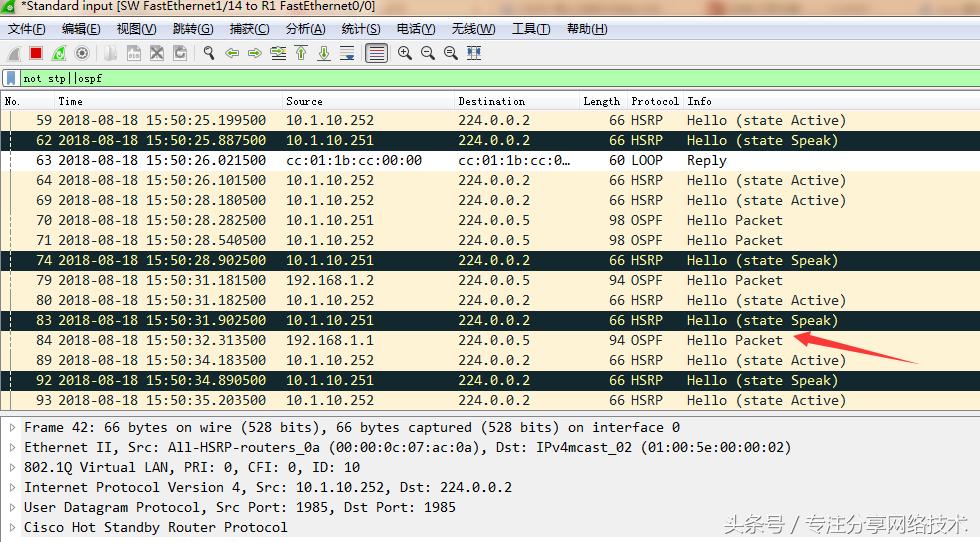Restart the current capture

[59, 53]
